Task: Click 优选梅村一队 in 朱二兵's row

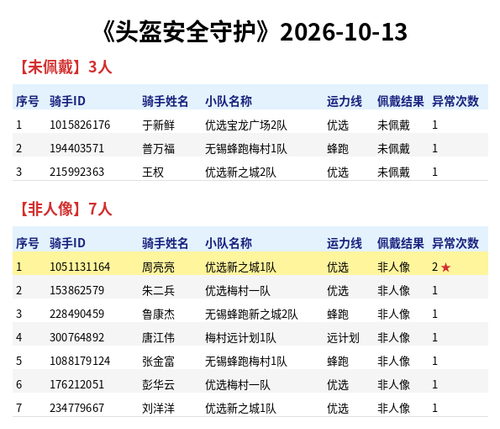Action: [x=238, y=290]
